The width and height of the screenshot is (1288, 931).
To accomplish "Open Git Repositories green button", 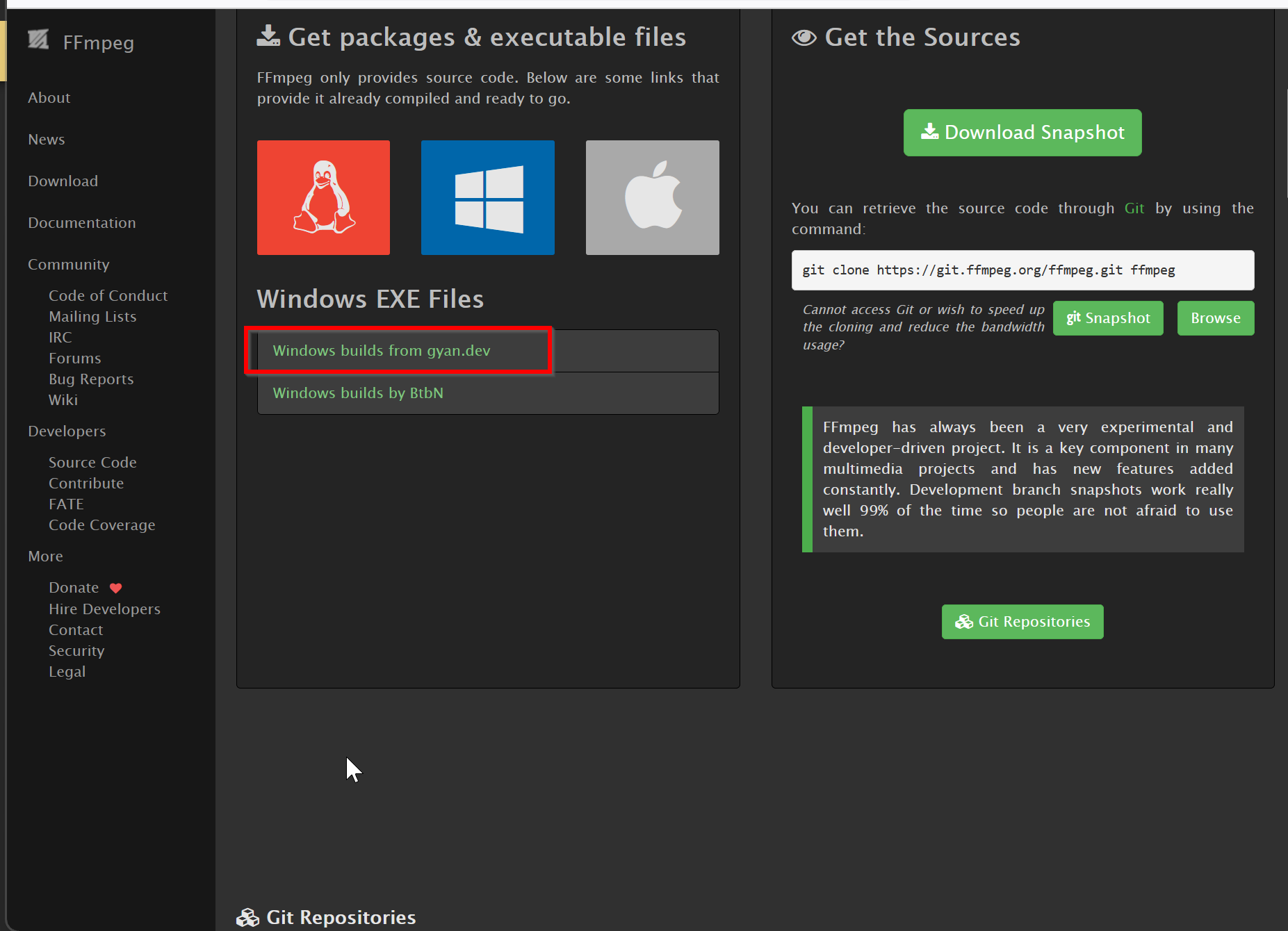I will pyautogui.click(x=1022, y=622).
